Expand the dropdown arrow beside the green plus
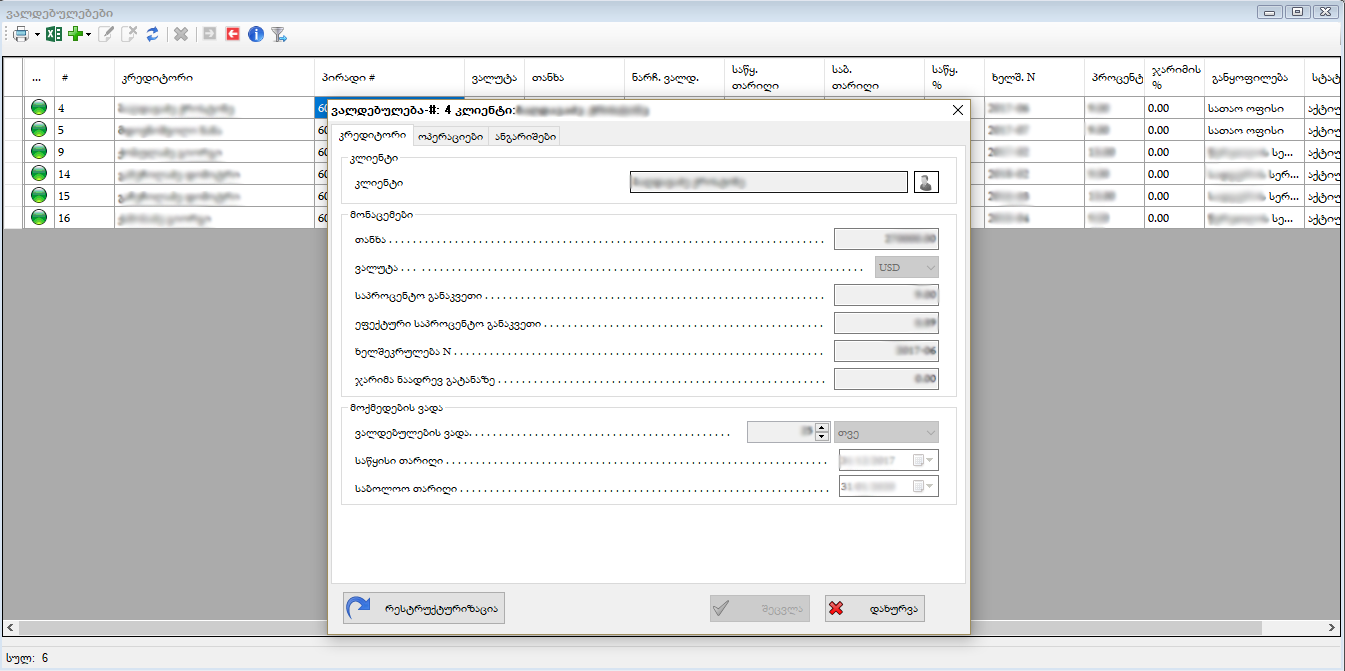 89,34
